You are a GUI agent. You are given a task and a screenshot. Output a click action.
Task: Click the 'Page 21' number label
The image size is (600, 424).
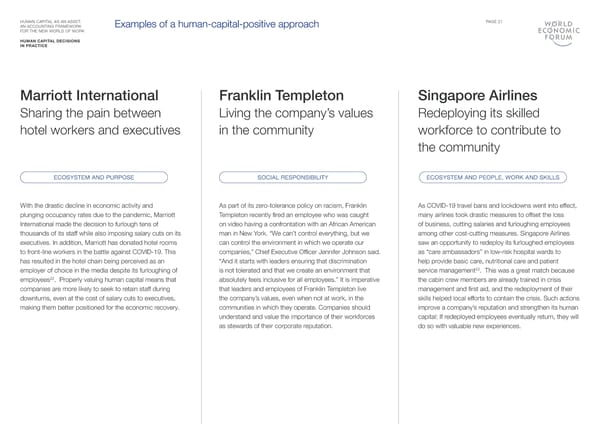tap(494, 22)
